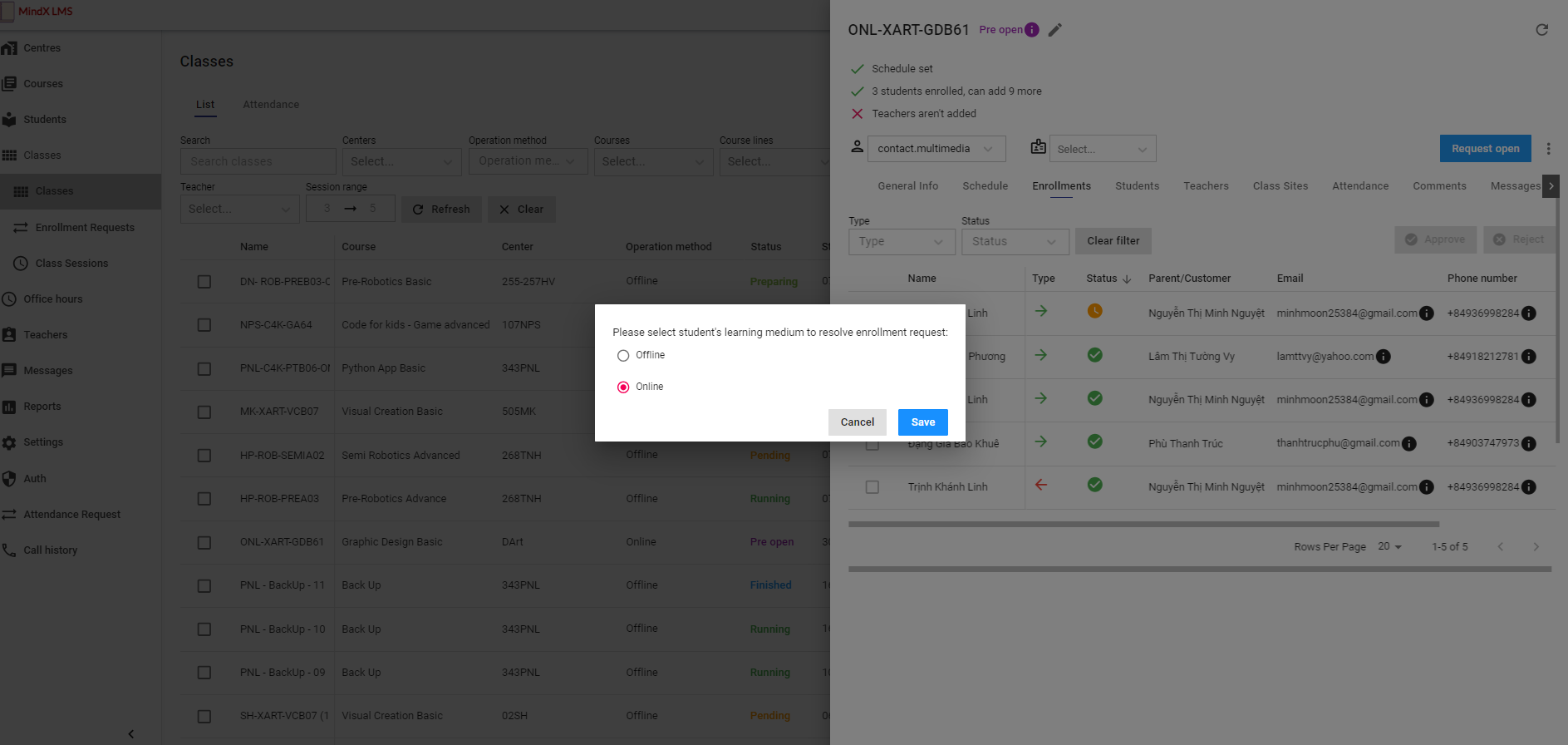1568x745 pixels.
Task: Open the three-dot more options menu
Action: point(1548,149)
